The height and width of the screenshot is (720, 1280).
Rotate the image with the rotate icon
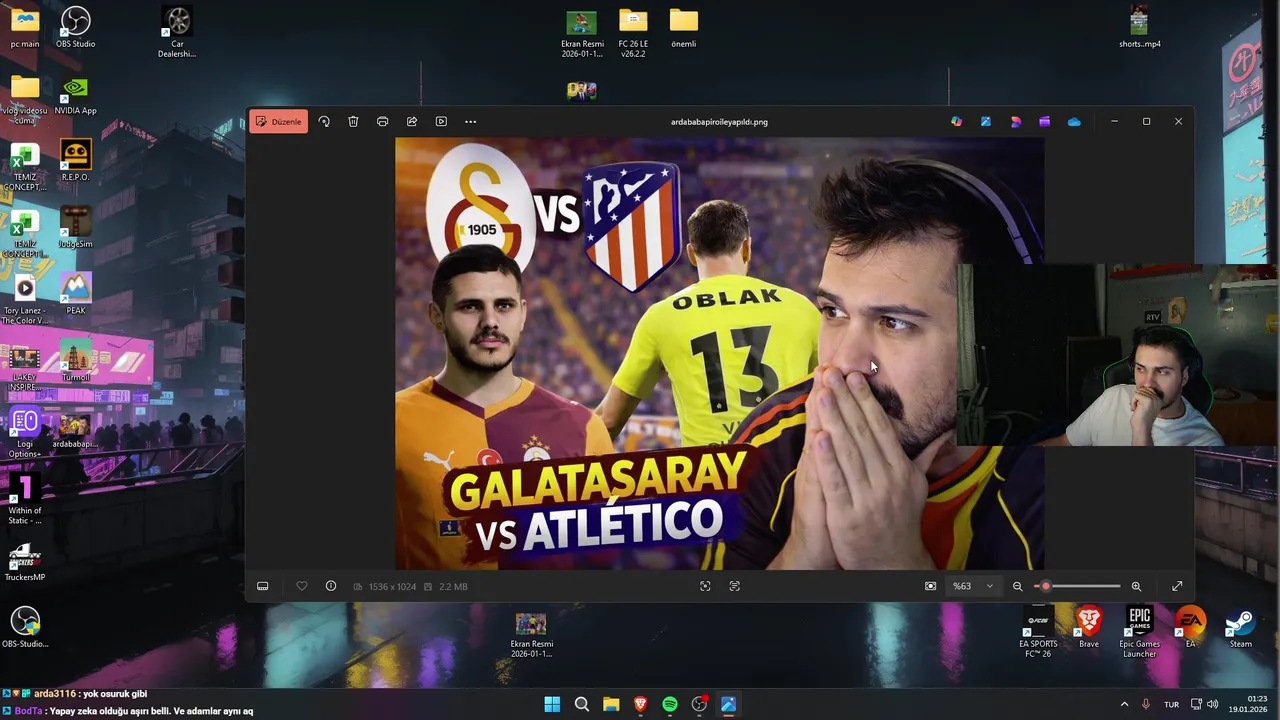(324, 122)
